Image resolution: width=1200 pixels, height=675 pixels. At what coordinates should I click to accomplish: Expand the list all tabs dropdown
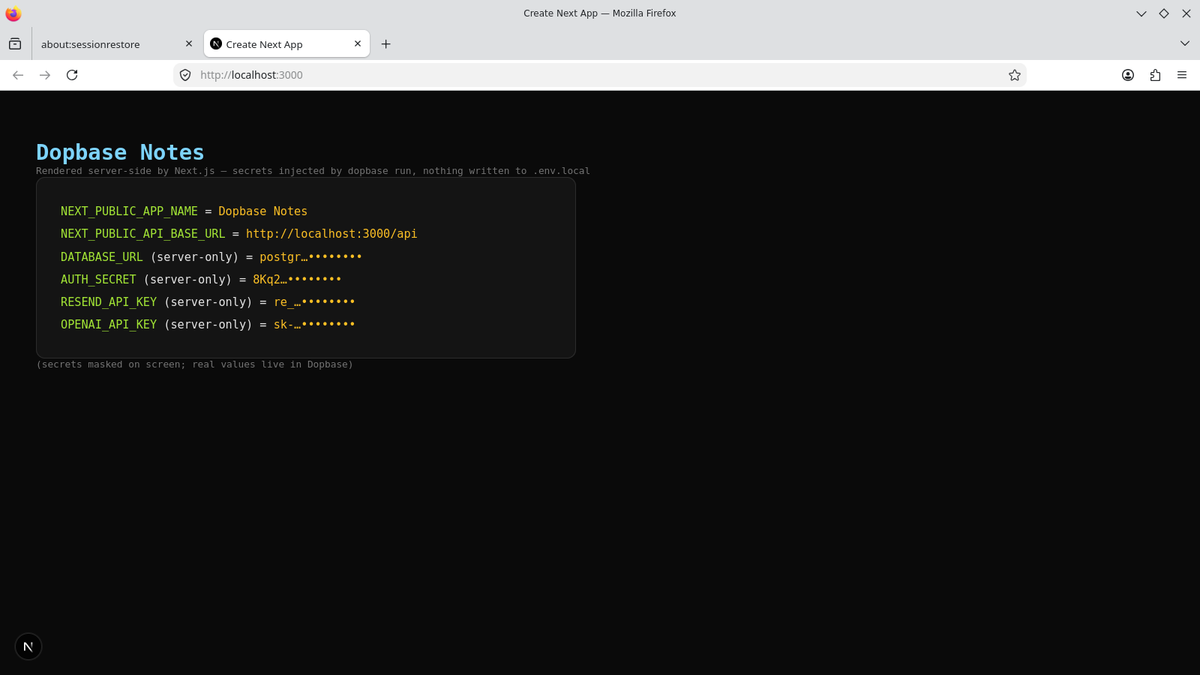pos(1185,44)
